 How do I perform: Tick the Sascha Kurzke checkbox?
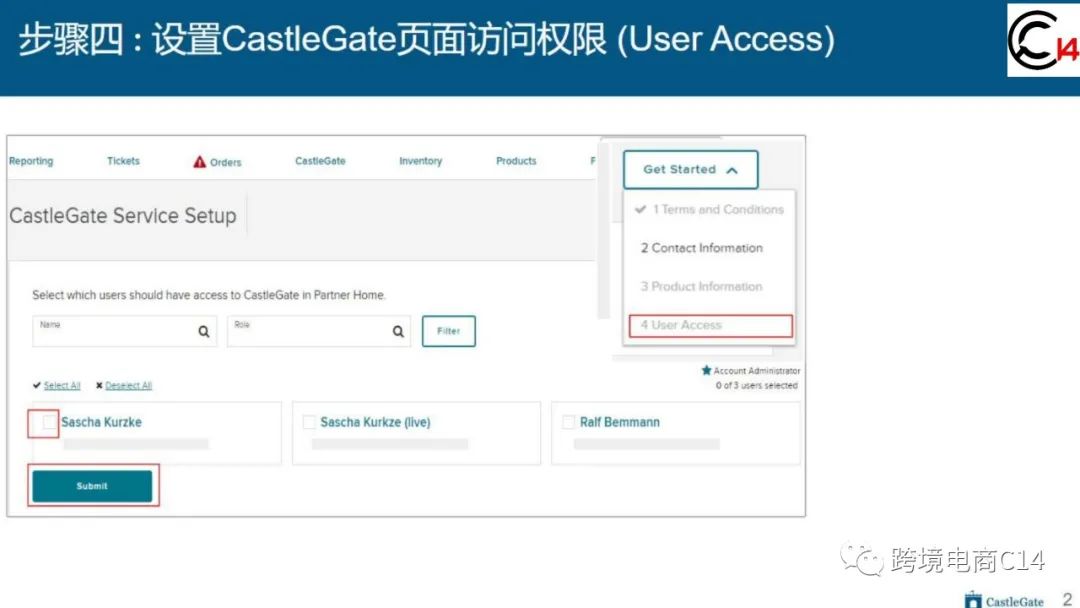tap(48, 422)
